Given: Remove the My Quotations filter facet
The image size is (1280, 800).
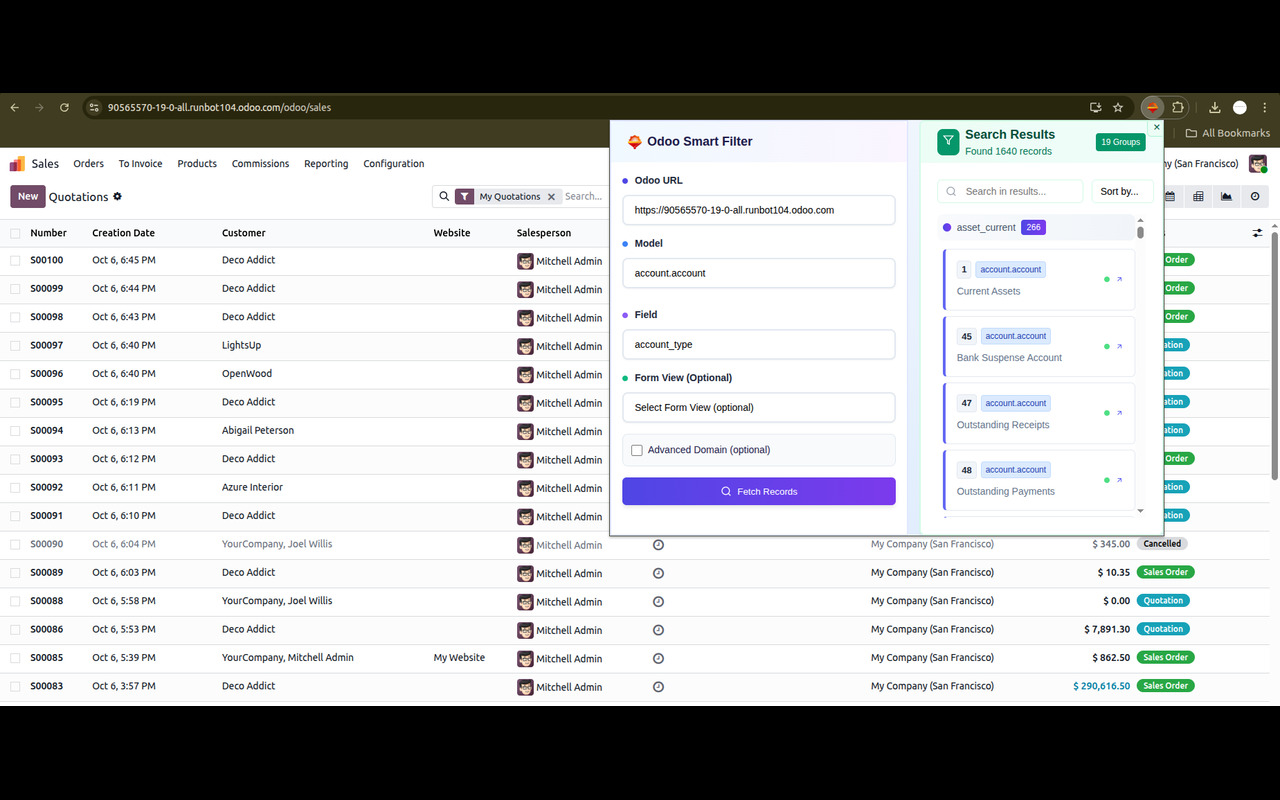Looking at the screenshot, I should [551, 197].
